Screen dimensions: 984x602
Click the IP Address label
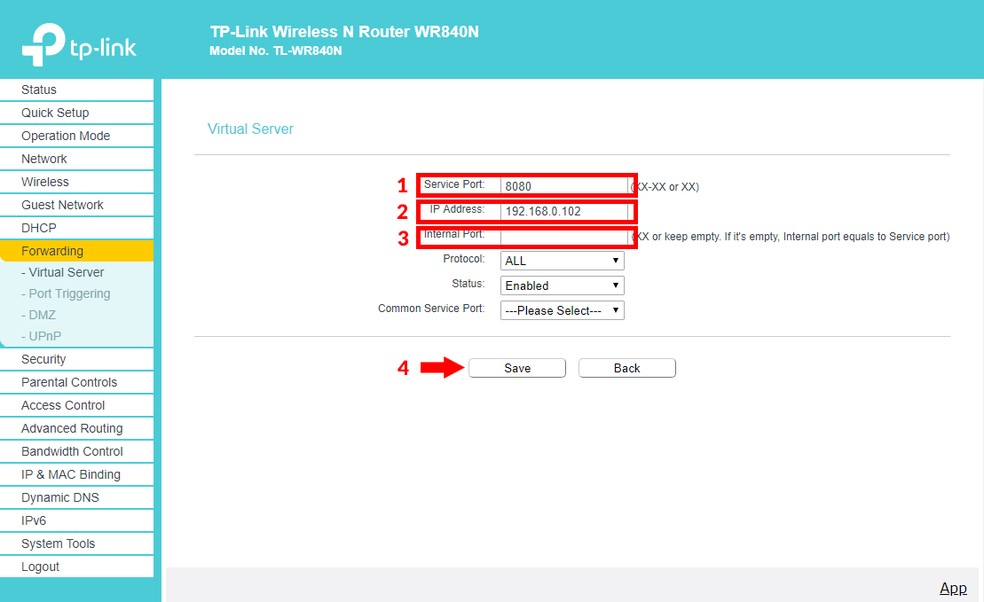point(457,209)
